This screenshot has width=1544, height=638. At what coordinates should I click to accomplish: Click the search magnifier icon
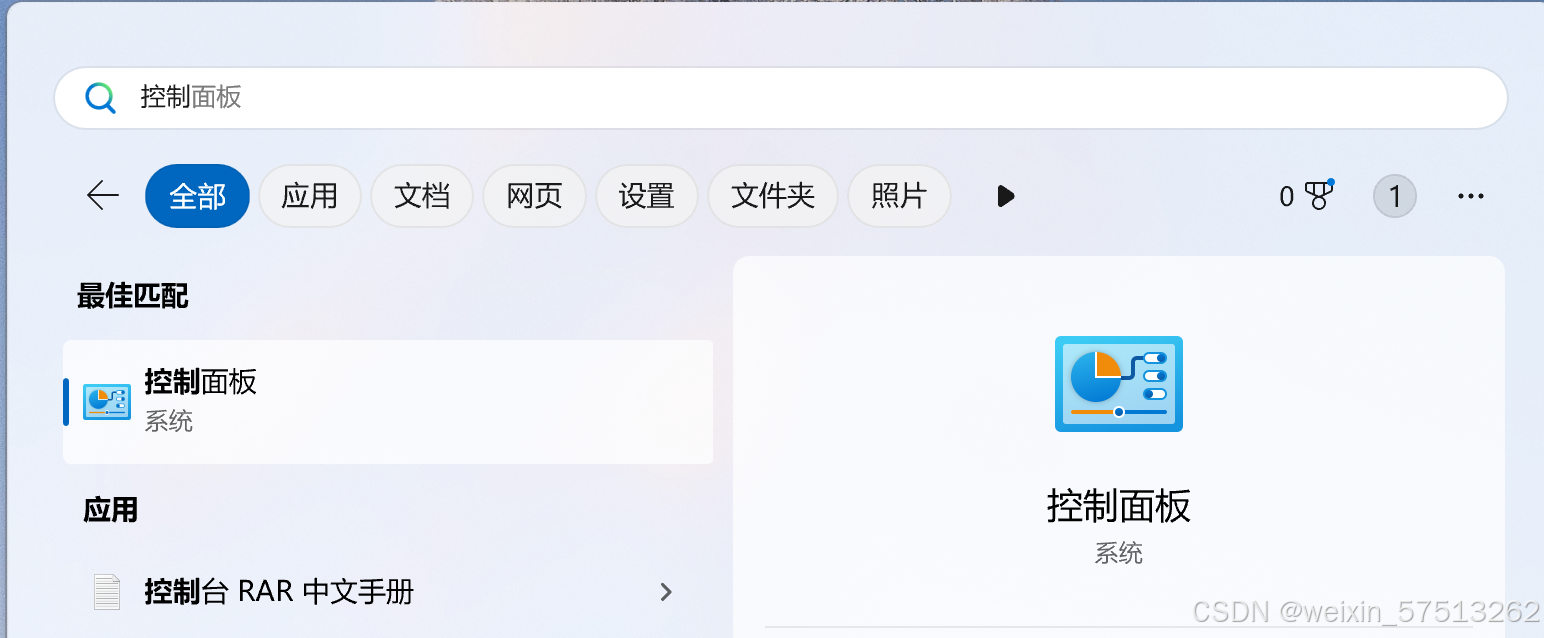click(x=100, y=98)
